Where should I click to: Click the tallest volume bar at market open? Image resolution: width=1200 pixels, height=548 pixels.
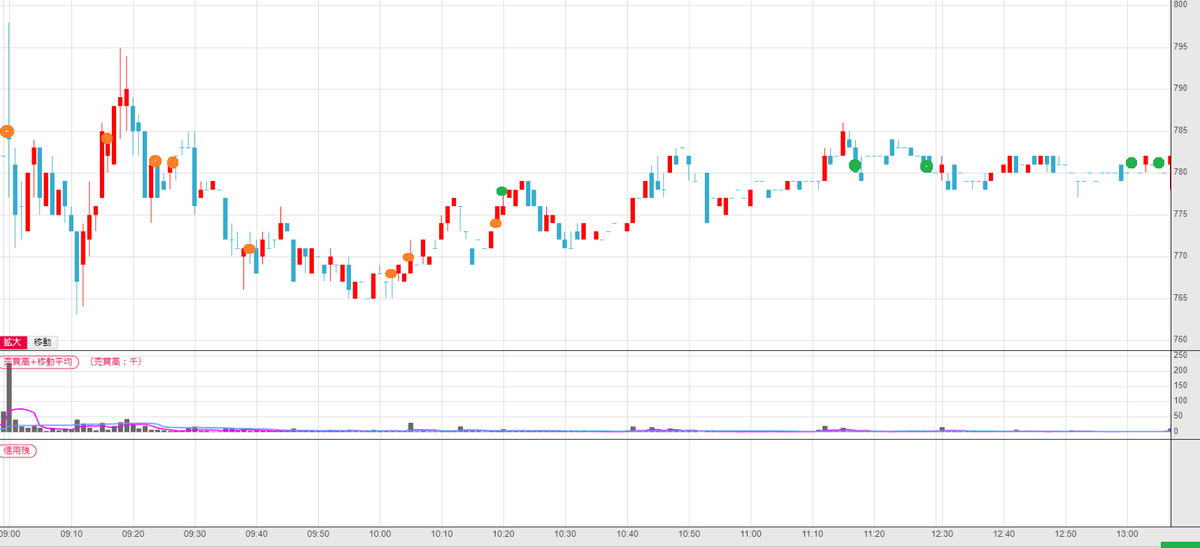(x=9, y=397)
